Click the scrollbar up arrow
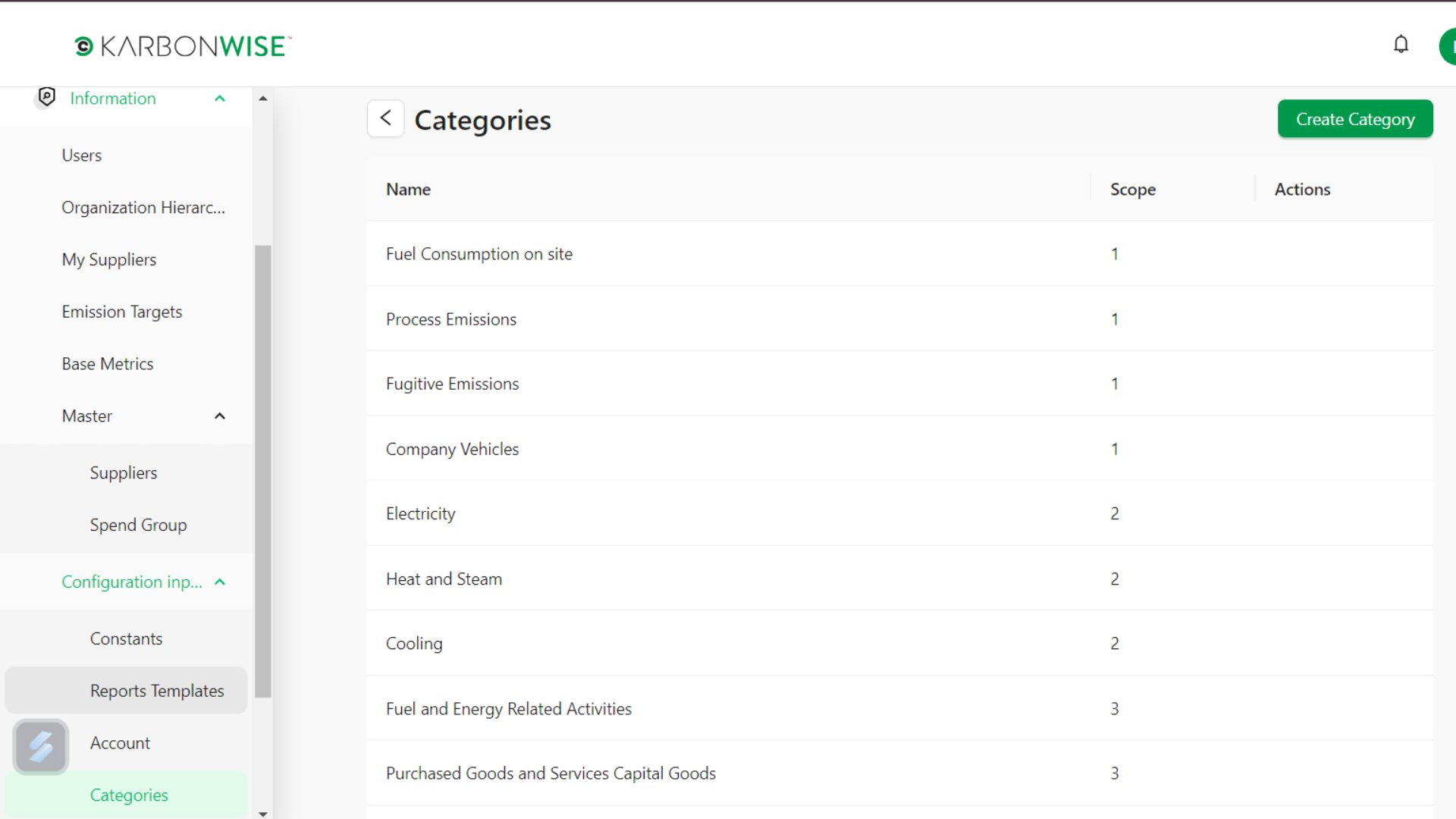Viewport: 1456px width, 819px height. click(263, 97)
